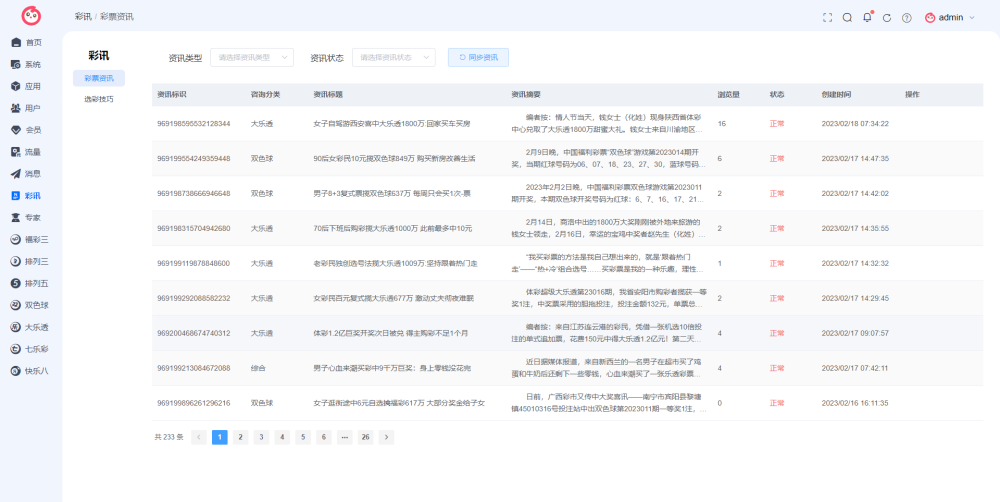Open the notification bell
The image size is (1000, 502).
(x=867, y=17)
